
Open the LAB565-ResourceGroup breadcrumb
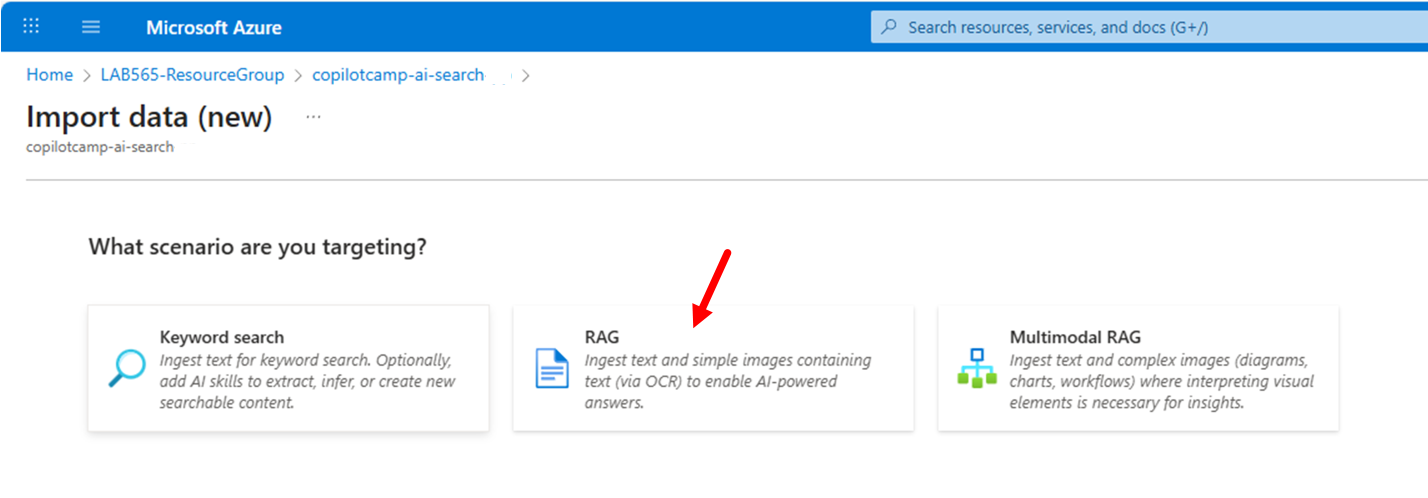tap(192, 75)
